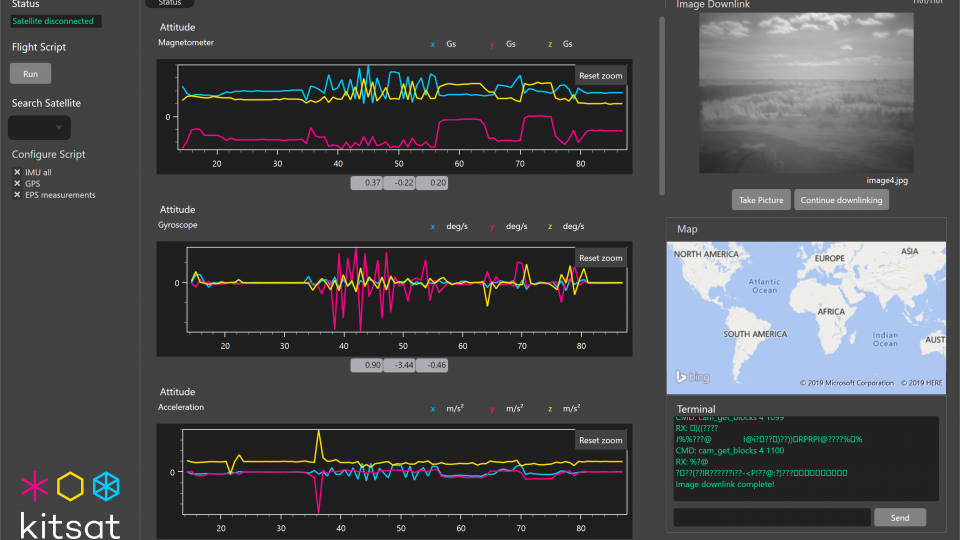Click Continue downlinking button
This screenshot has height=540, width=960.
click(x=841, y=200)
